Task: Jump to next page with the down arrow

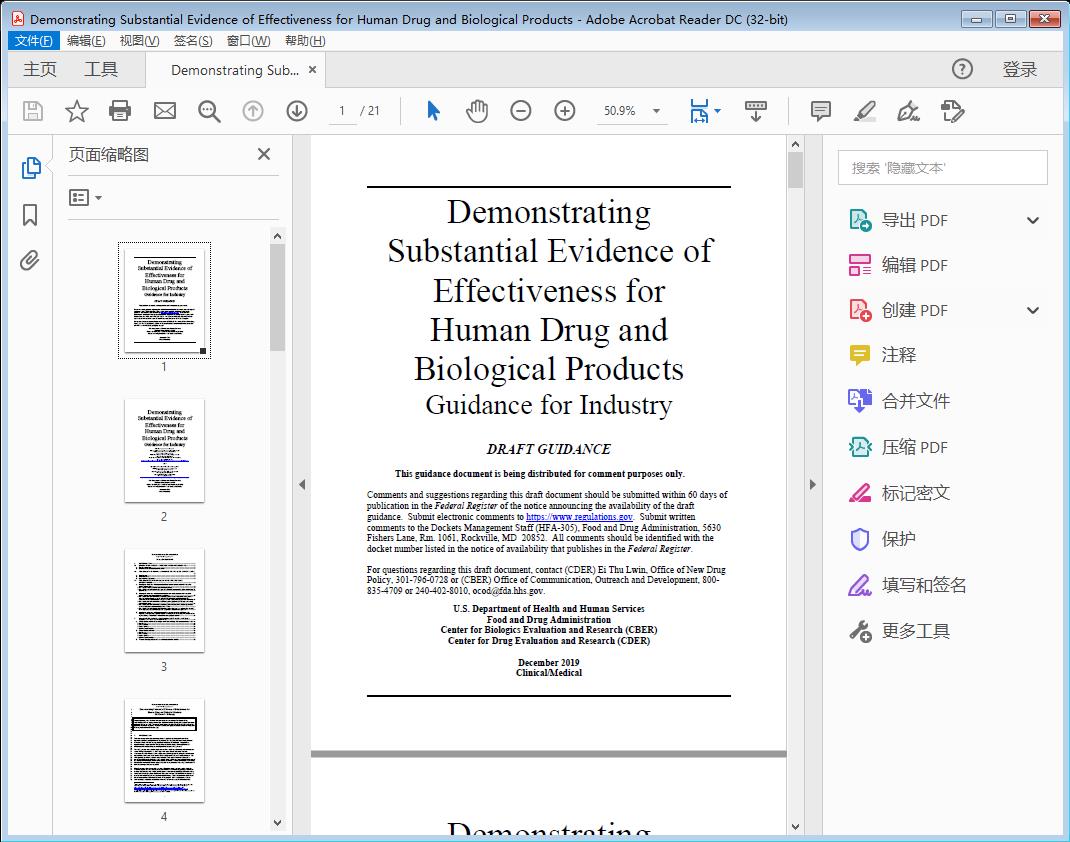Action: tap(297, 111)
